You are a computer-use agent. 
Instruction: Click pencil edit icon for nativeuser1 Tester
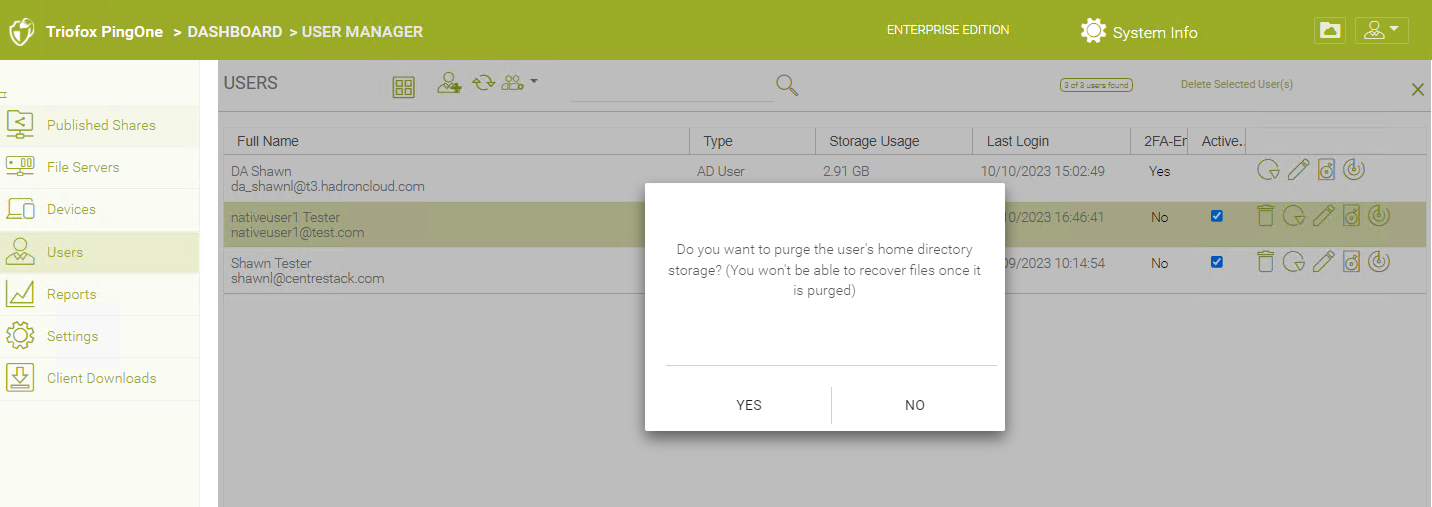[x=1324, y=215]
